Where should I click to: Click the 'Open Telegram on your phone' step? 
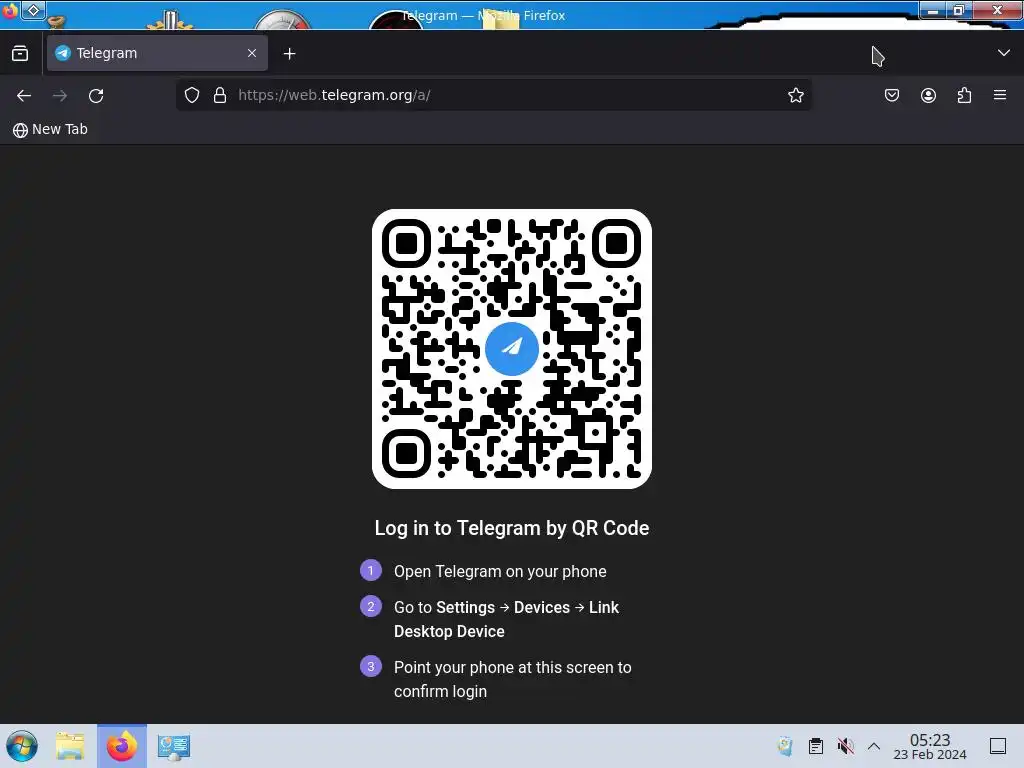point(500,571)
